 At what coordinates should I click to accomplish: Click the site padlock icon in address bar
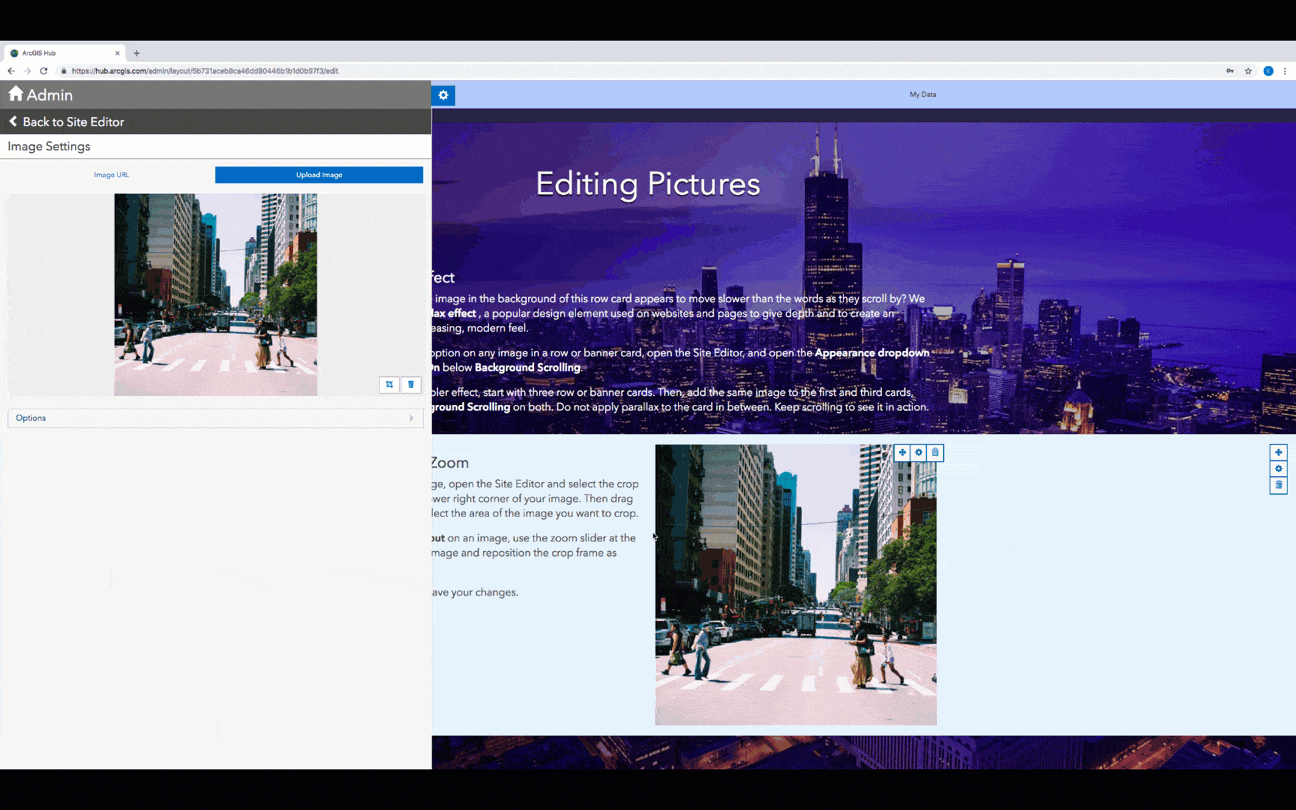click(x=64, y=71)
